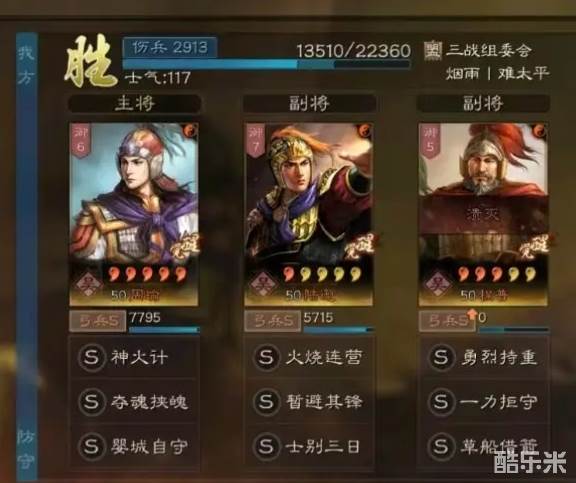Open the 一力拒守 skill entry
This screenshot has width=576, height=483.
point(484,402)
